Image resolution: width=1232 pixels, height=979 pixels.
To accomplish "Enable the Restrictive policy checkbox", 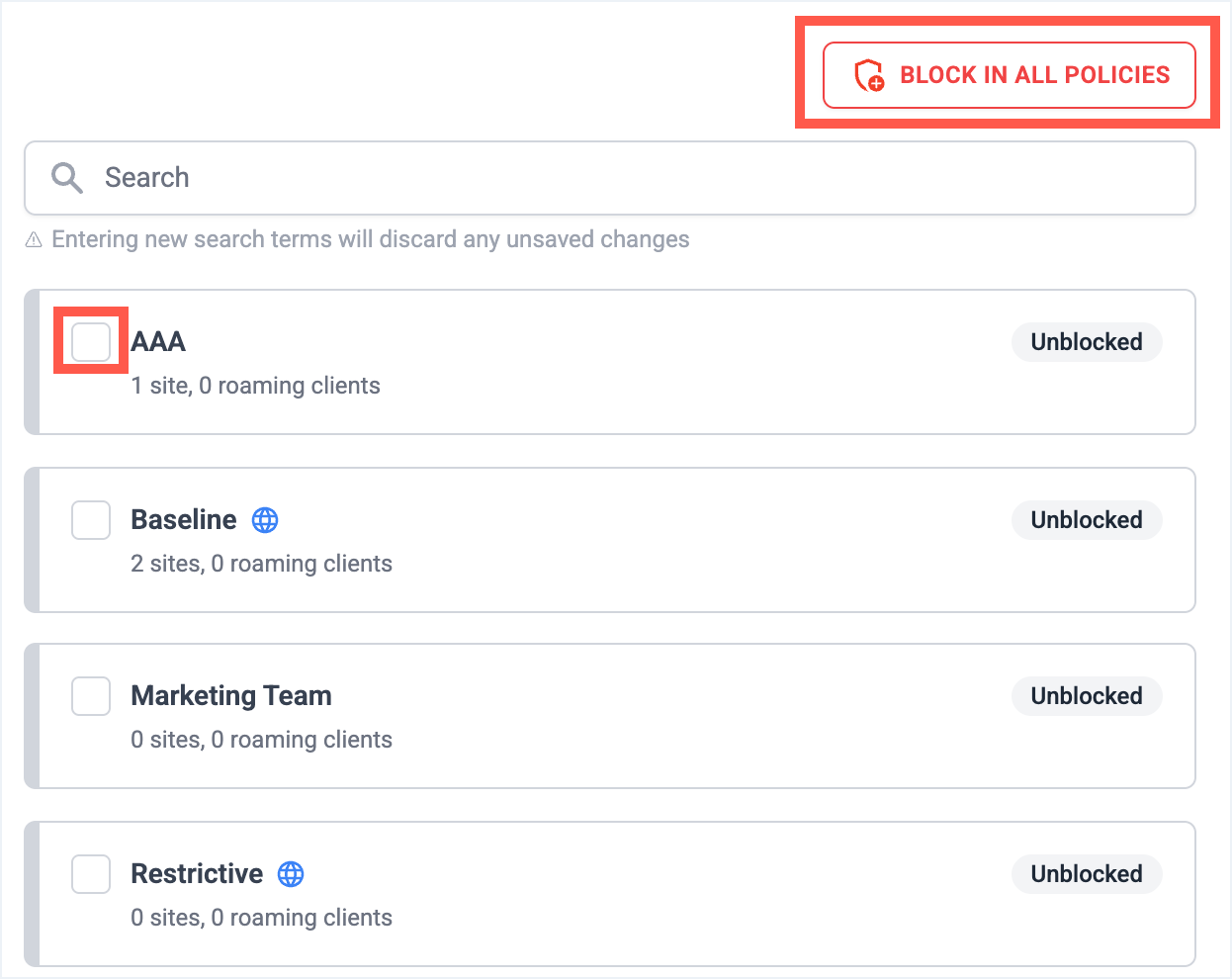I will [91, 874].
